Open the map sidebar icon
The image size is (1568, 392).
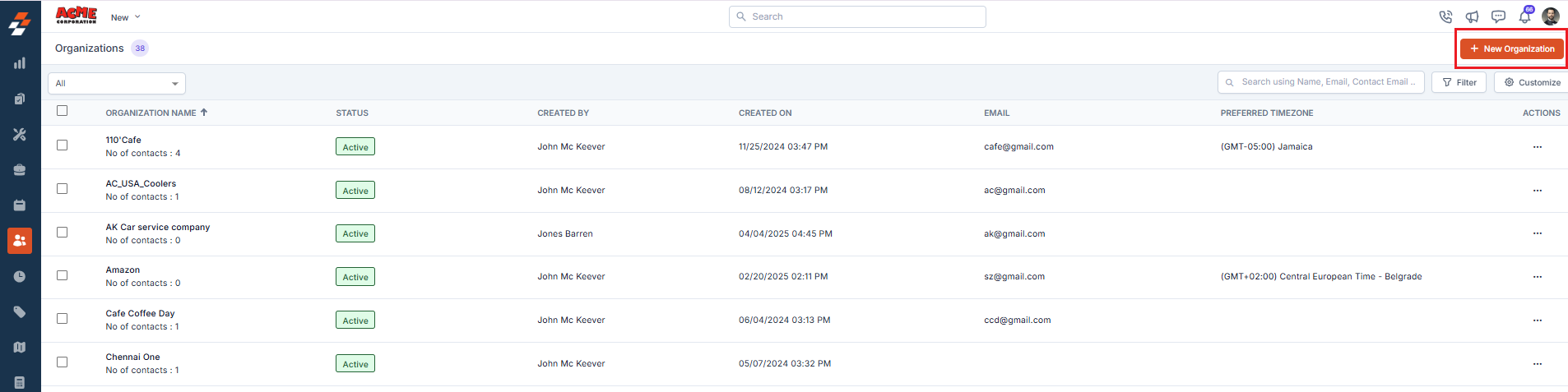point(20,348)
